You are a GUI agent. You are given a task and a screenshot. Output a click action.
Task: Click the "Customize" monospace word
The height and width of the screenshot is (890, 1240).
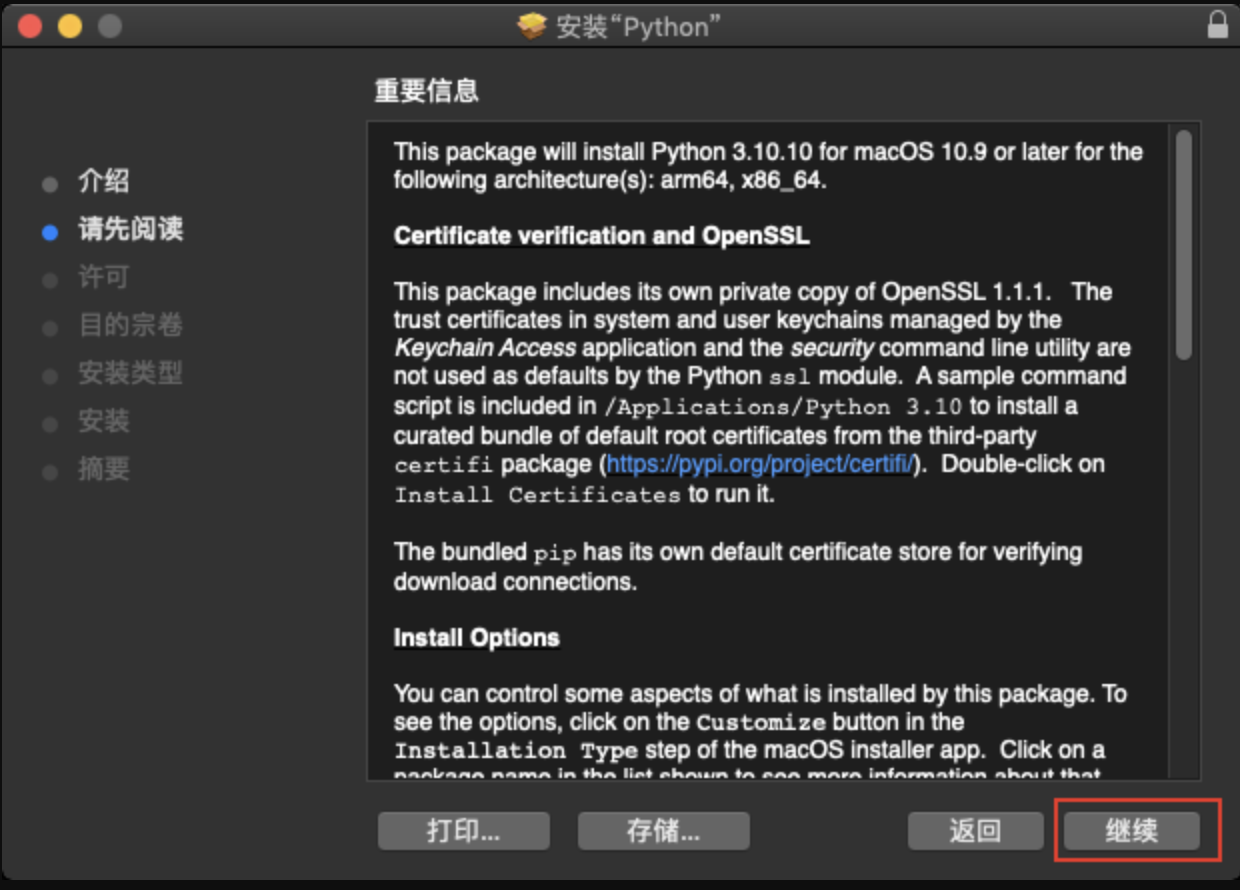[761, 722]
